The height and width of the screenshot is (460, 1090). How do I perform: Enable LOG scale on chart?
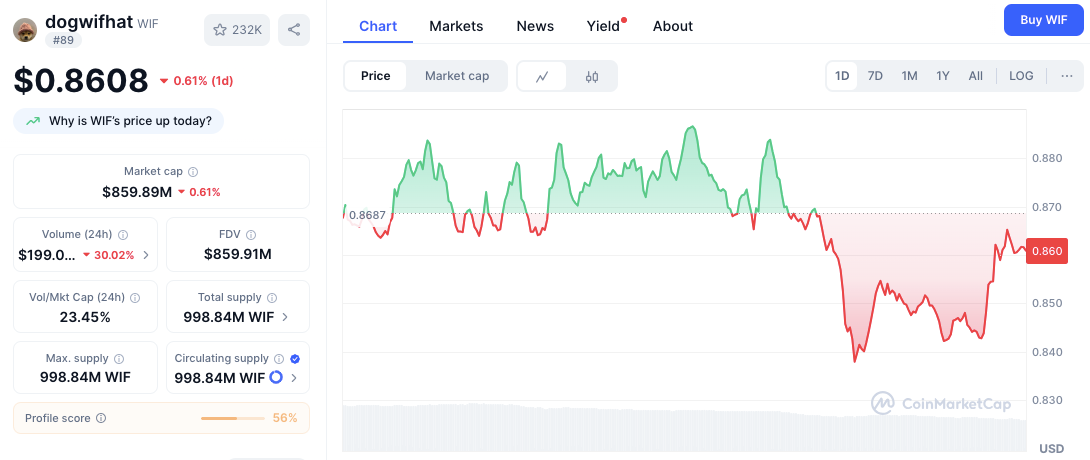click(1021, 76)
